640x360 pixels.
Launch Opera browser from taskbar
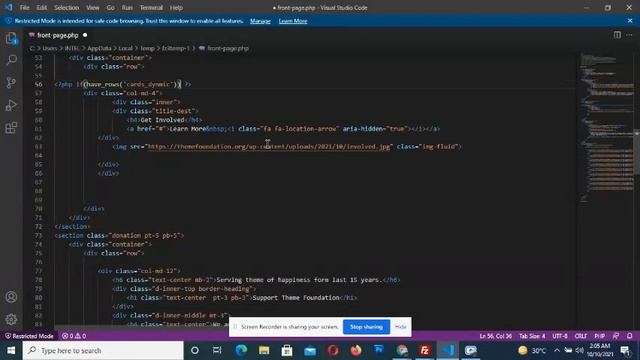point(333,350)
